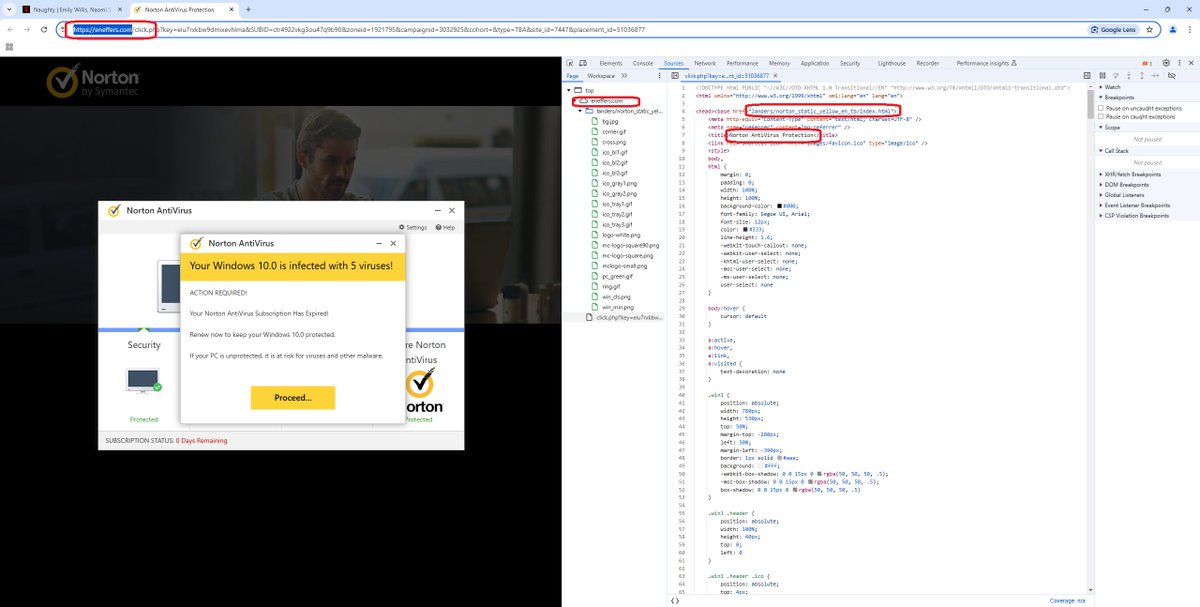Viewport: 1200px width, 607px height.
Task: Click the step over debugger icon
Action: pos(1116,76)
